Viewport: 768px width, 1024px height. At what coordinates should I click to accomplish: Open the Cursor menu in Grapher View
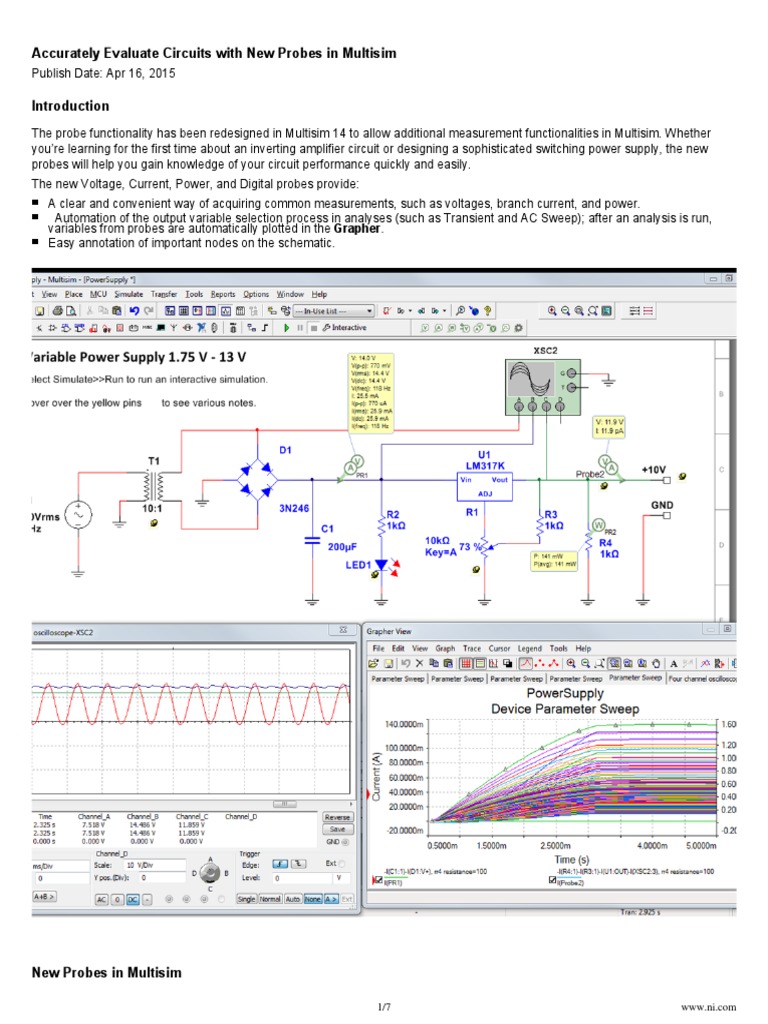click(x=499, y=648)
